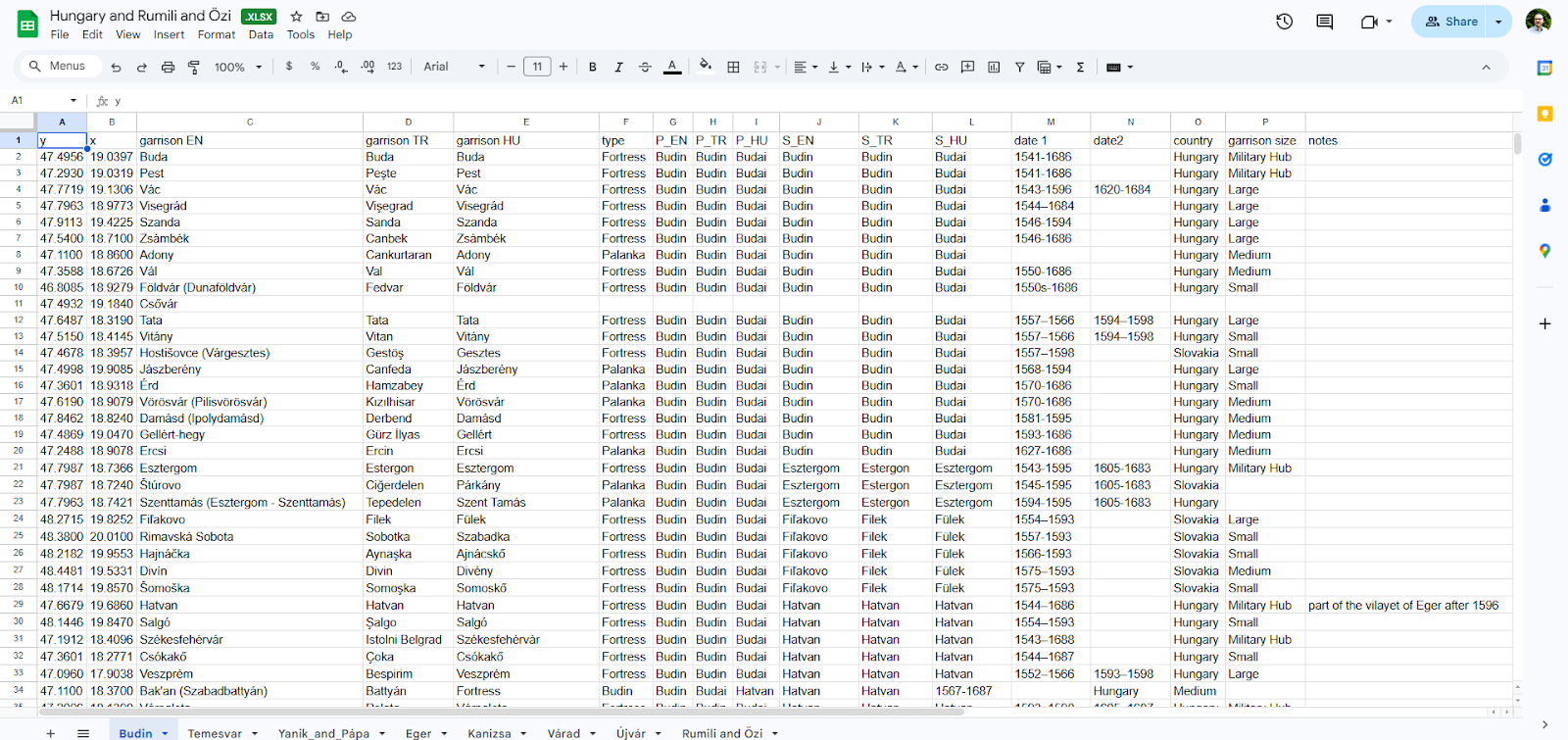
Task: Expand Share options arrow
Action: coord(1498,22)
